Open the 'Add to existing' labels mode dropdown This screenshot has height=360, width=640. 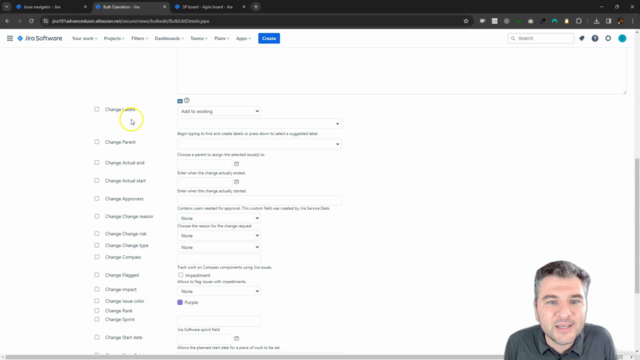point(219,111)
